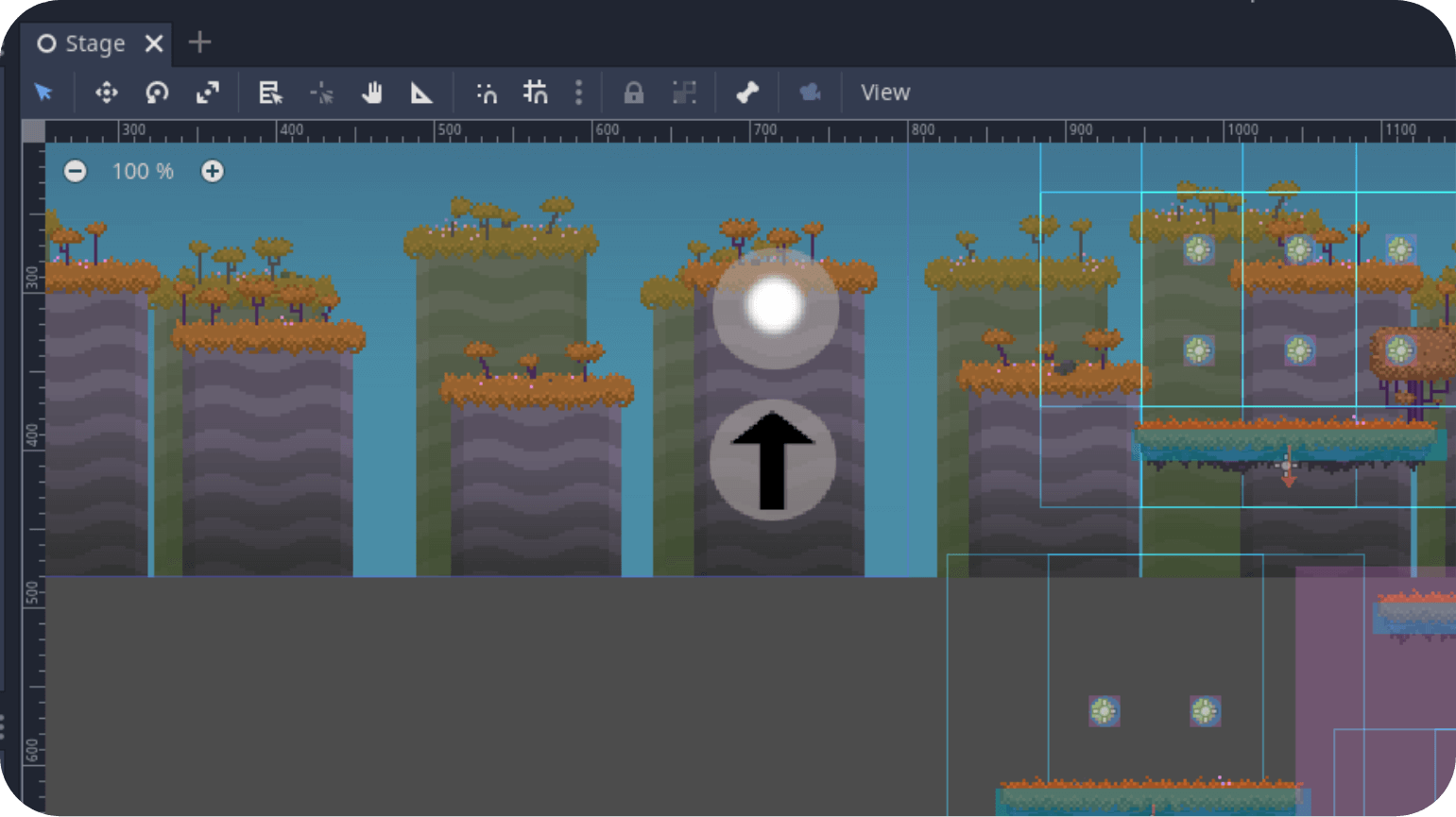Activate the Select Mode arrow tool

pos(43,93)
